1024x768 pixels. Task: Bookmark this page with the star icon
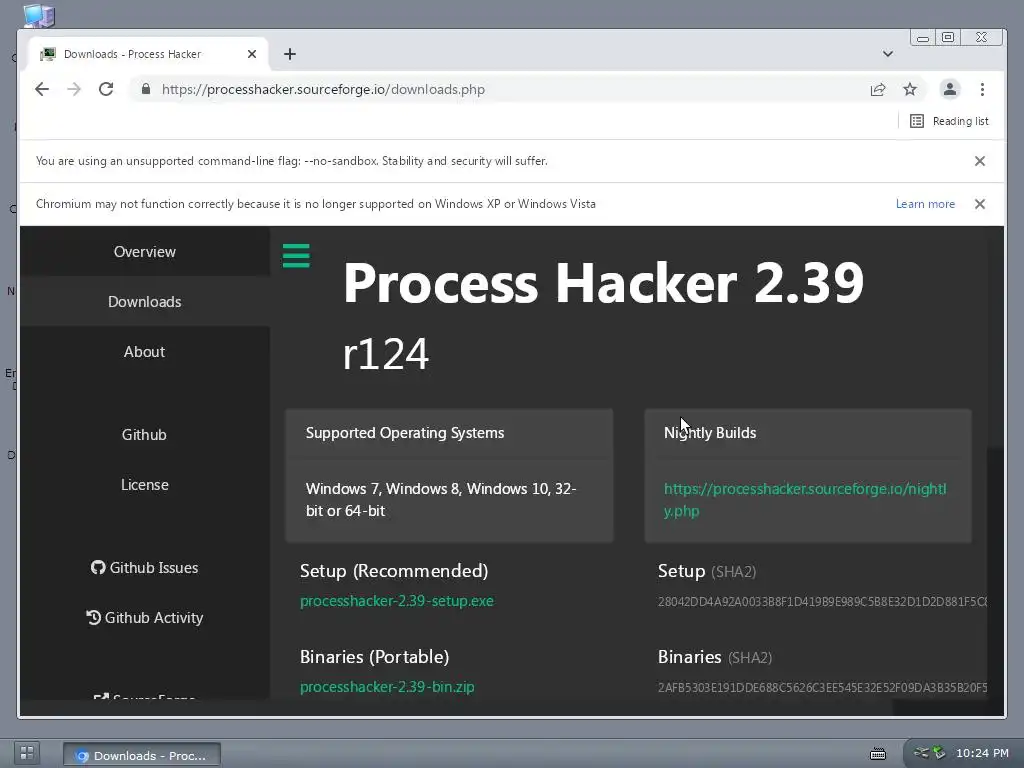click(910, 89)
